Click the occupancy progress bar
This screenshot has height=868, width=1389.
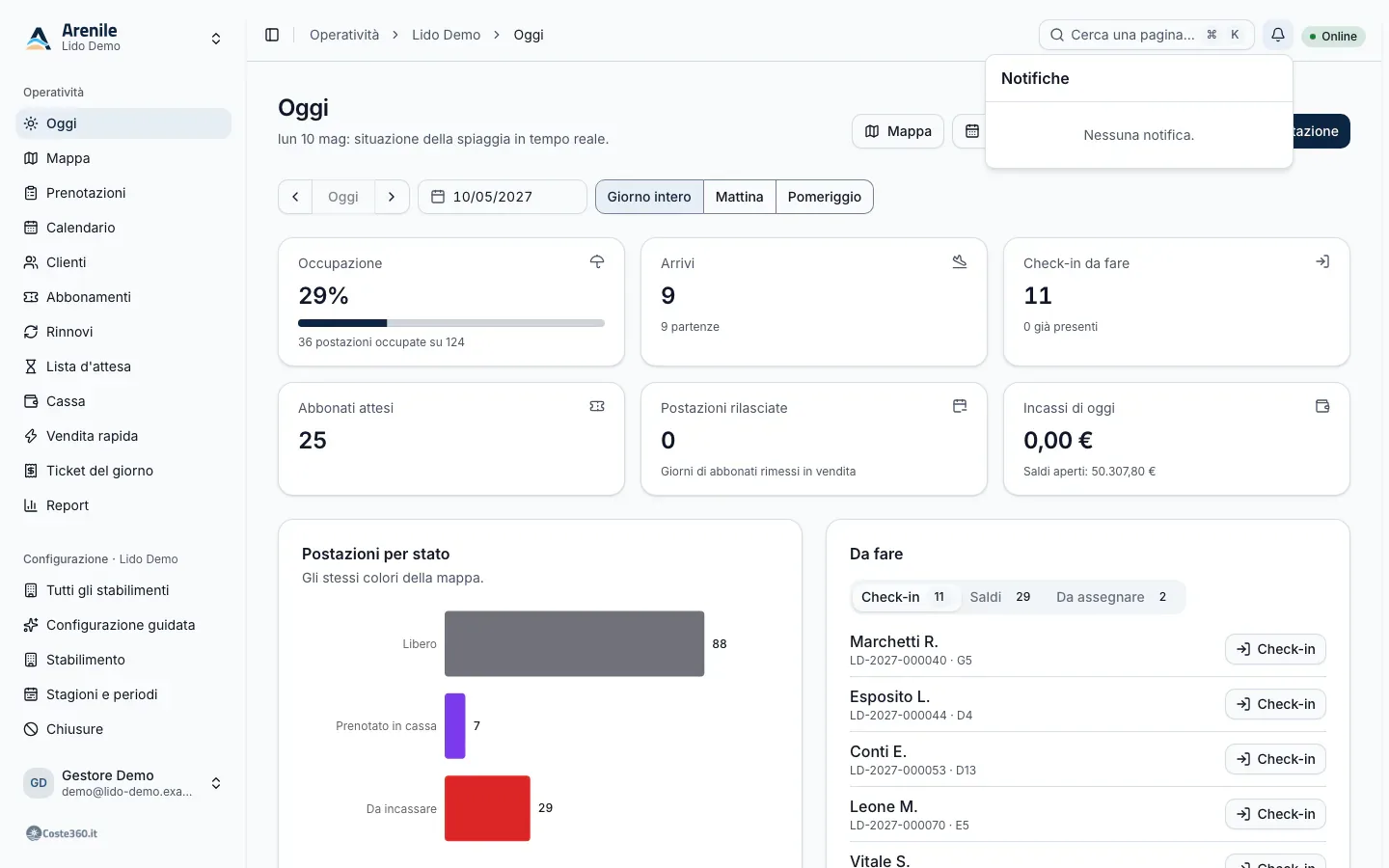451,323
